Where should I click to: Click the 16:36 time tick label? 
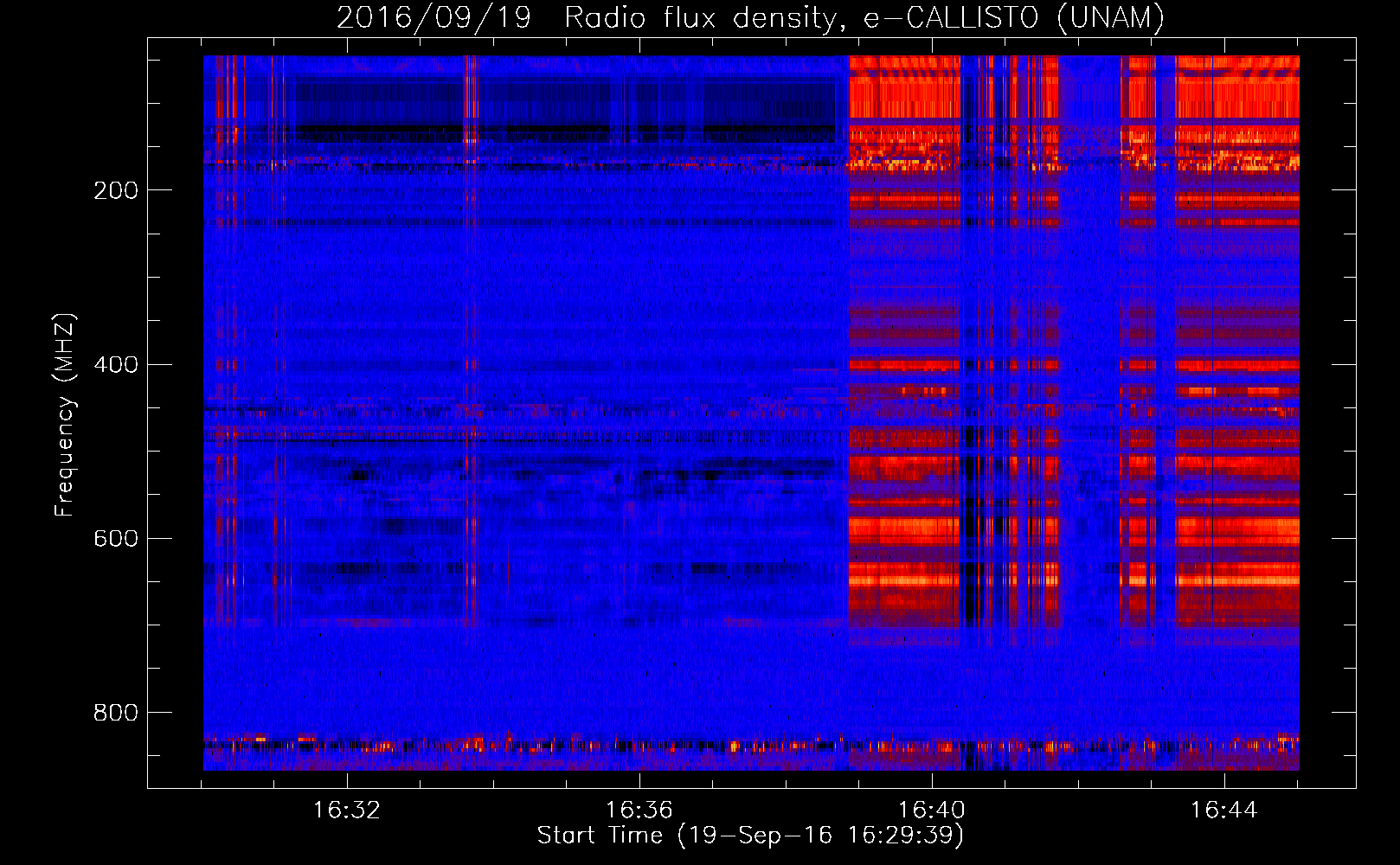tap(639, 811)
